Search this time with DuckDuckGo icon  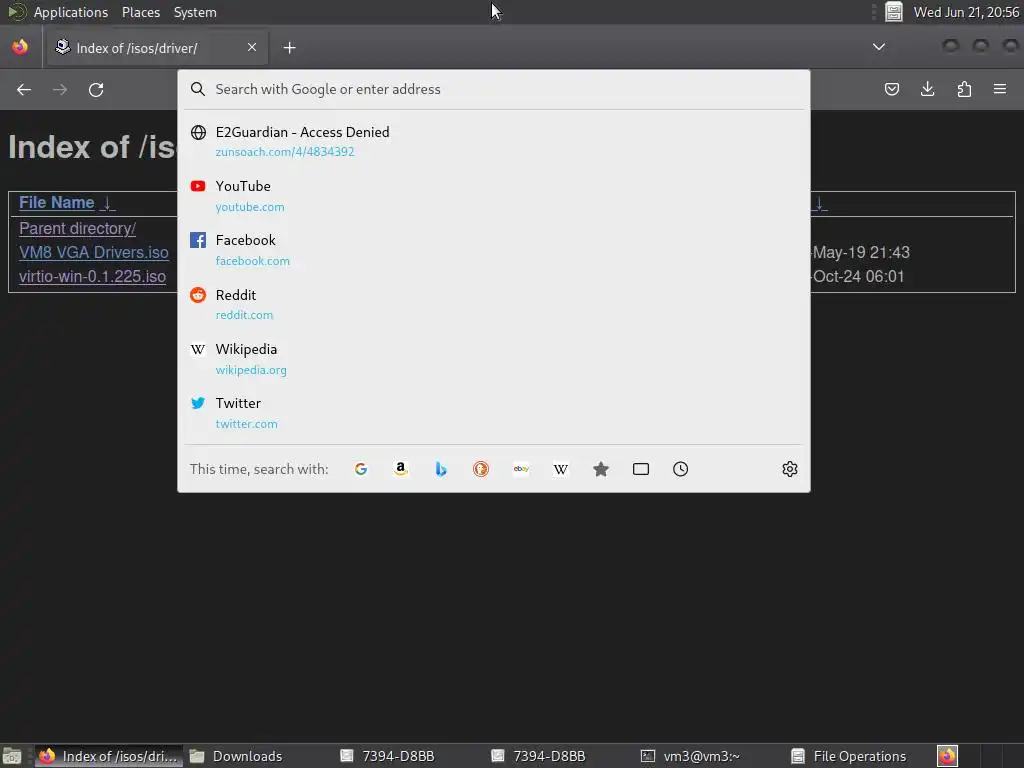tap(481, 469)
